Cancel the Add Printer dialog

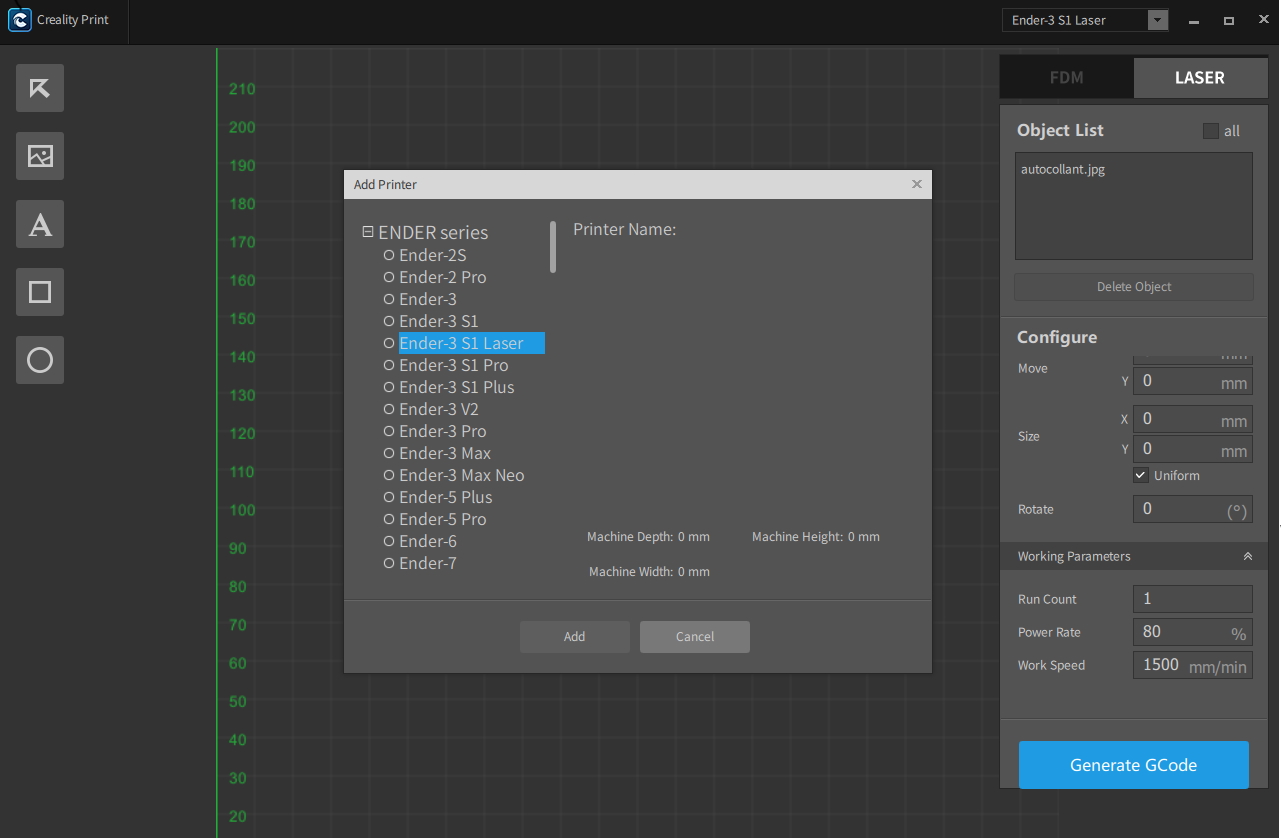695,637
